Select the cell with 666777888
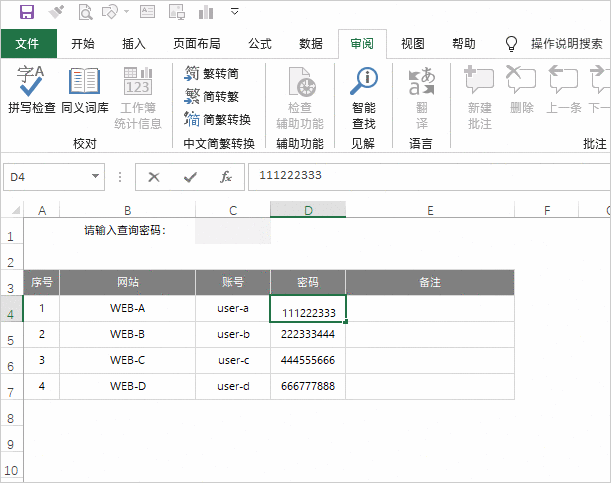Image resolution: width=612 pixels, height=484 pixels. (308, 386)
